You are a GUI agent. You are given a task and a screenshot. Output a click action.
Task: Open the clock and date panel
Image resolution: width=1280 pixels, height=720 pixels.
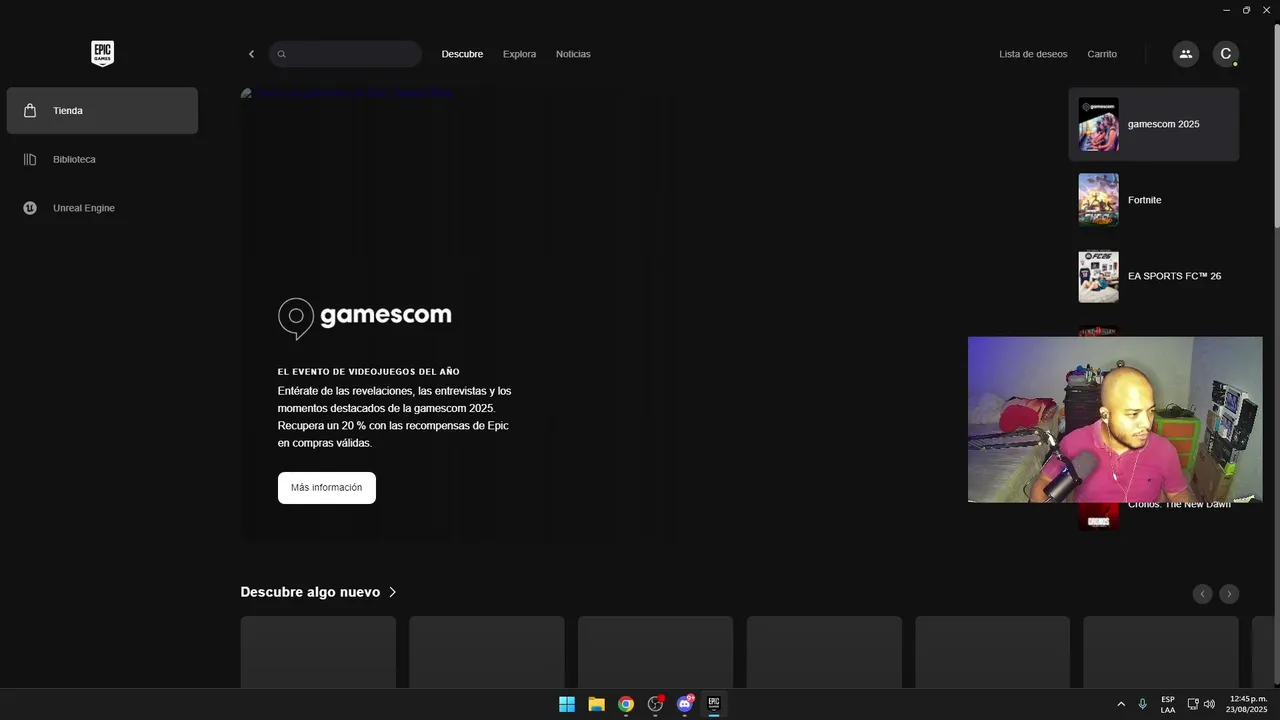click(1247, 704)
